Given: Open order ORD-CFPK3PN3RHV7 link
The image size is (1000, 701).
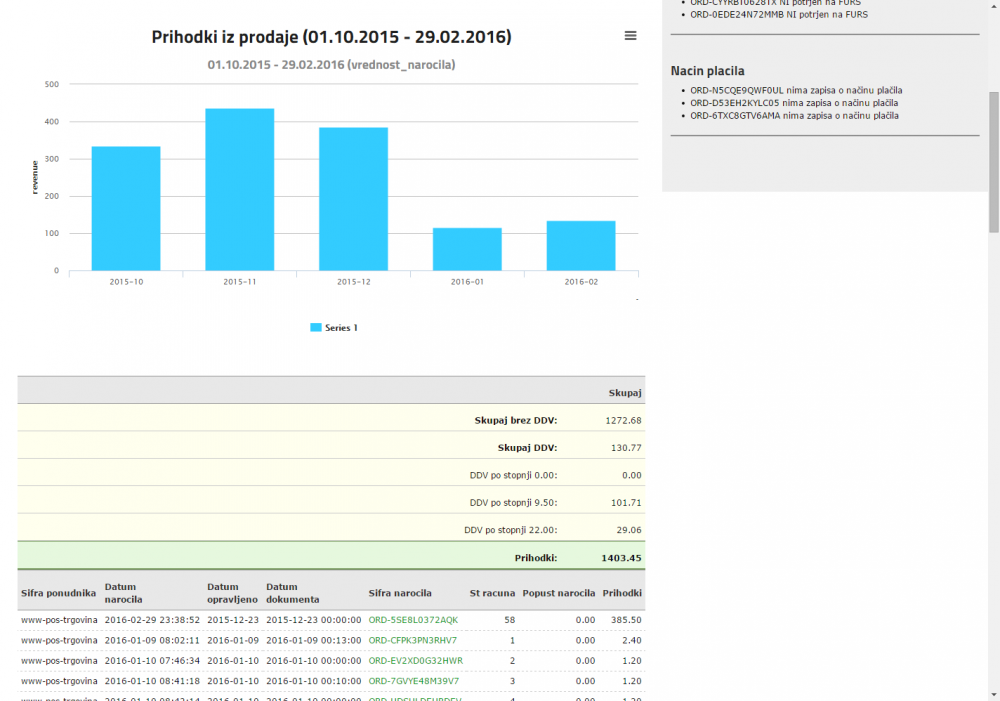Looking at the screenshot, I should point(412,640).
